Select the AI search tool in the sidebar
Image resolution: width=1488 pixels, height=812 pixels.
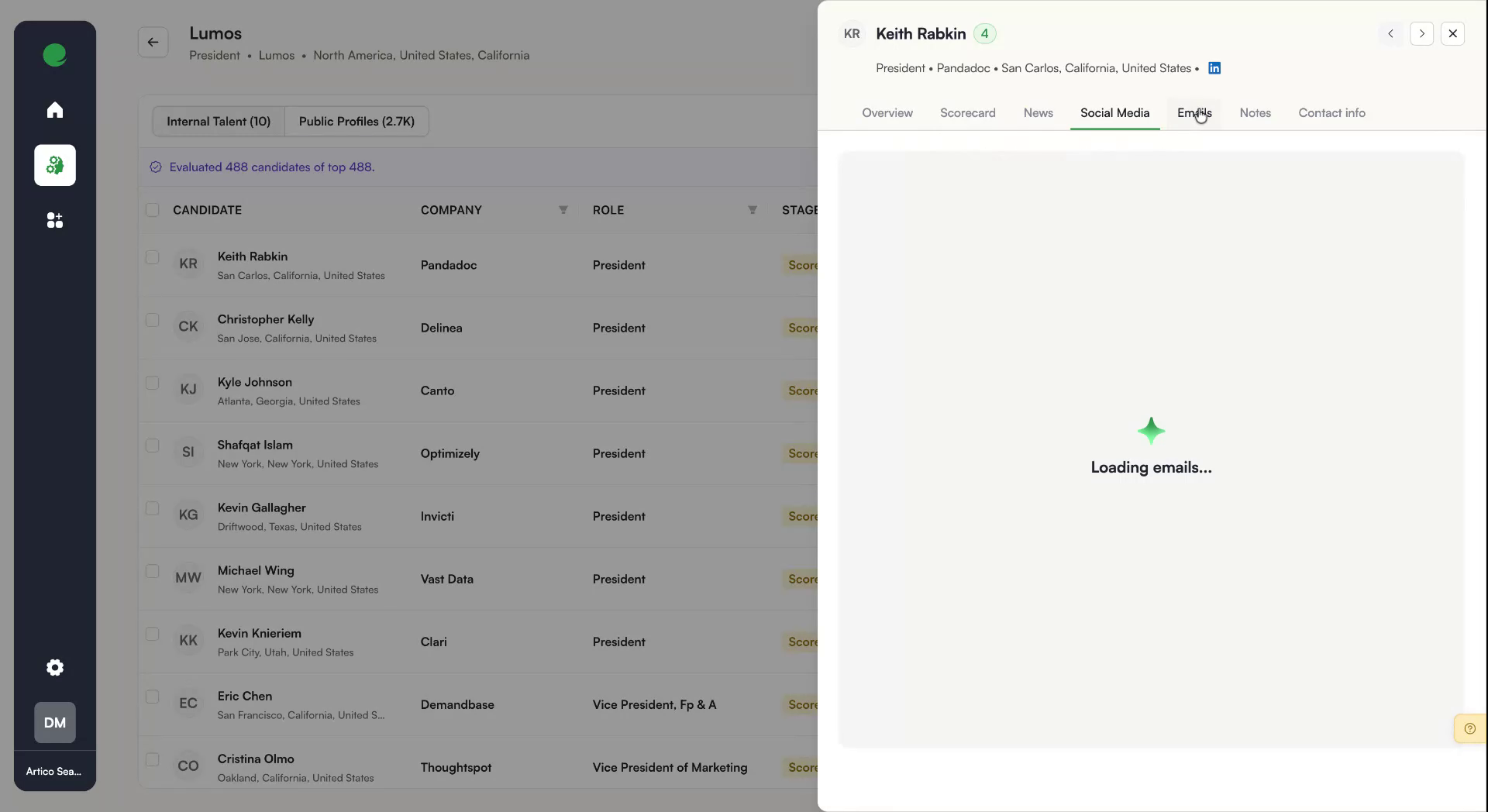tap(54, 165)
